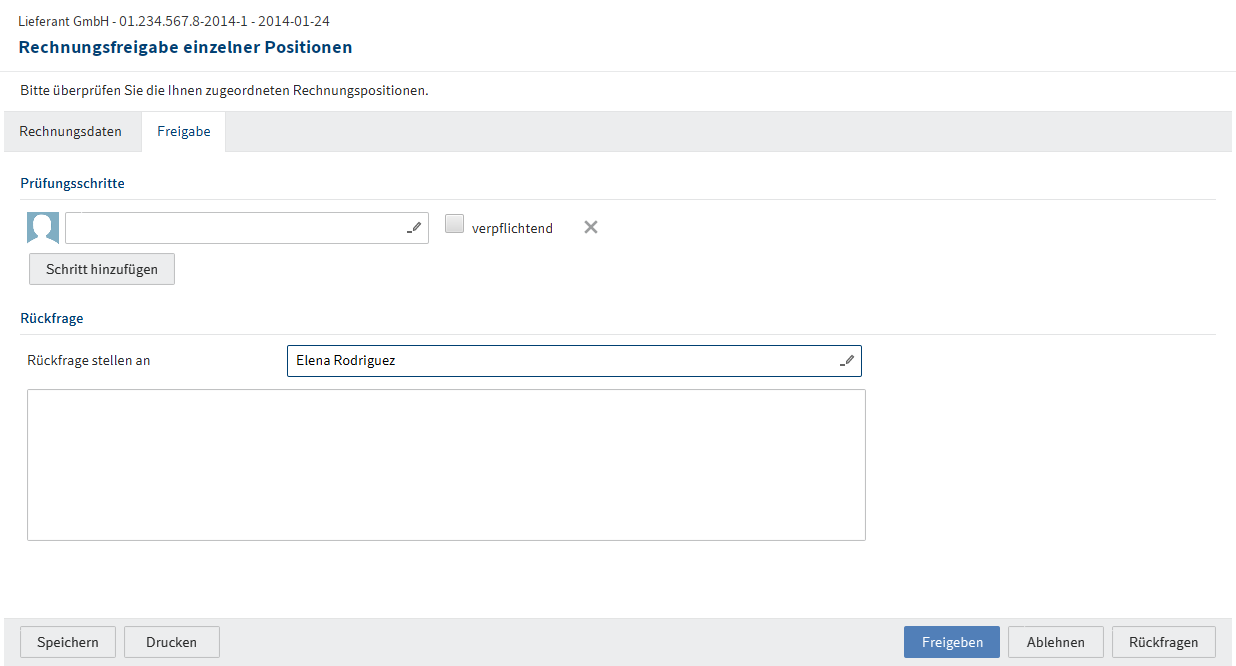The image size is (1236, 666).
Task: Click the title Rechnungsfreigabe einzelner Positionen
Action: click(185, 47)
